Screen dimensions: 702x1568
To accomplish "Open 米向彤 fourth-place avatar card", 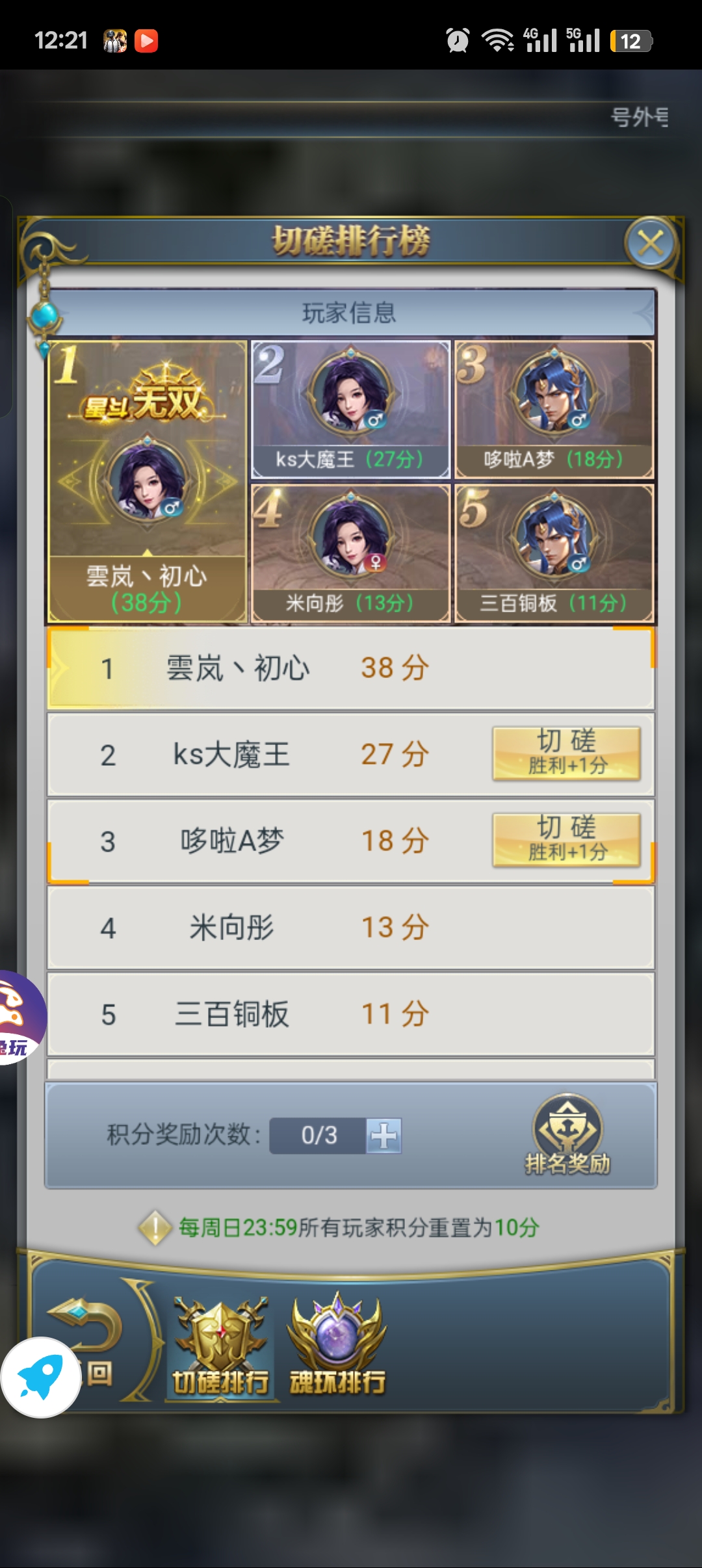I will (351, 554).
